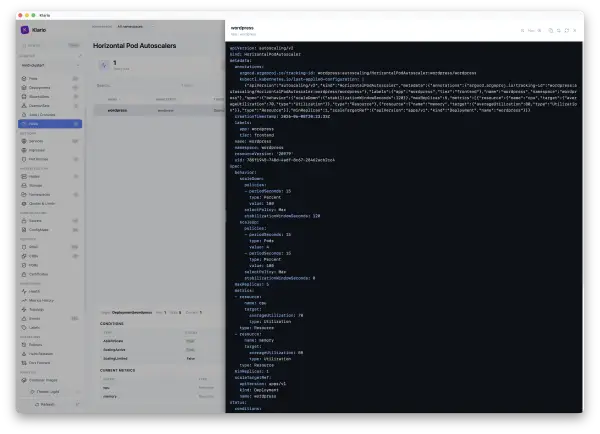This screenshot has height=434, width=600.
Task: Open Secrets in the sidebar
Action: [50, 221]
